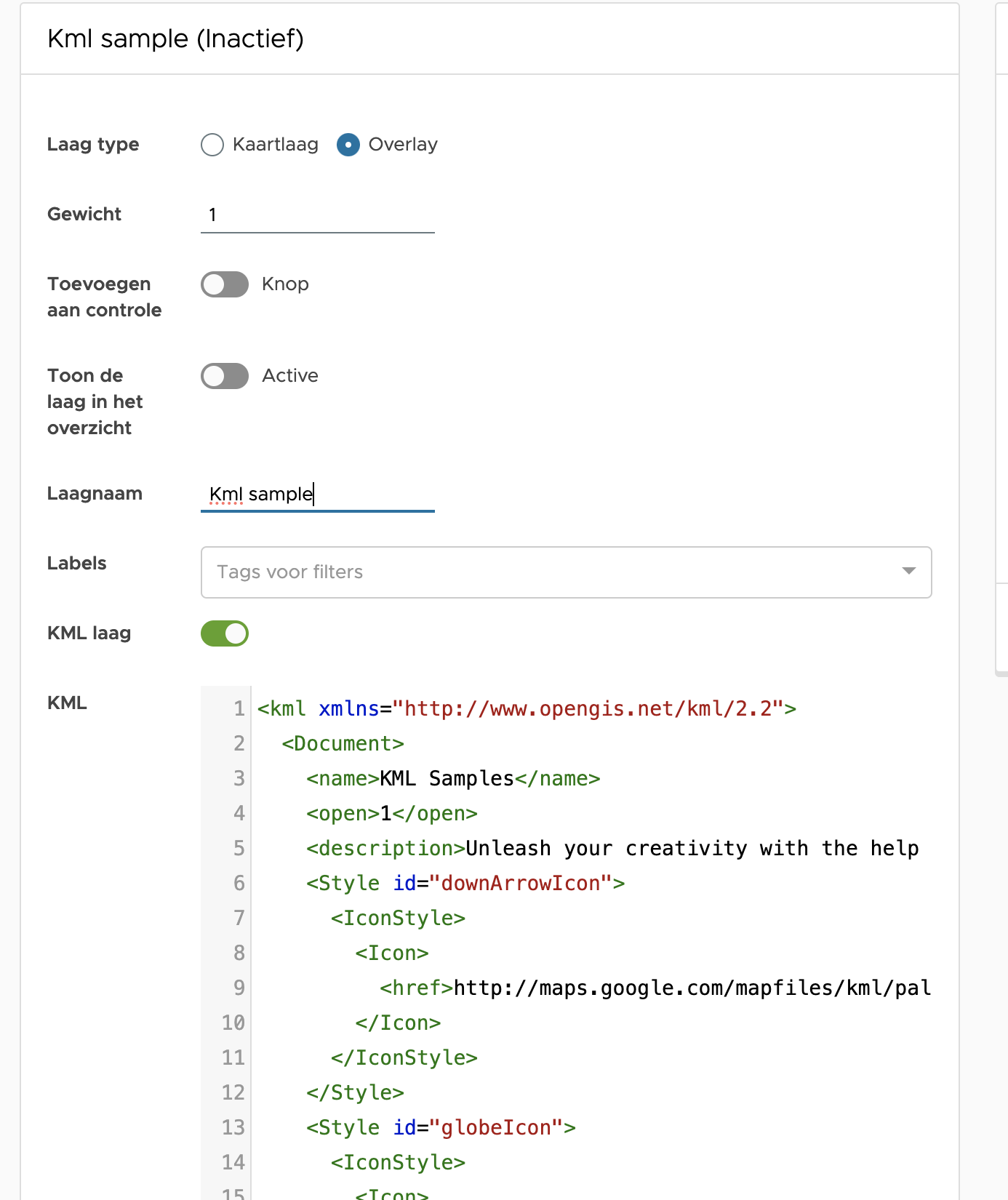The width and height of the screenshot is (1008, 1200).
Task: Click the Style downArrowIcon code line
Action: click(465, 884)
